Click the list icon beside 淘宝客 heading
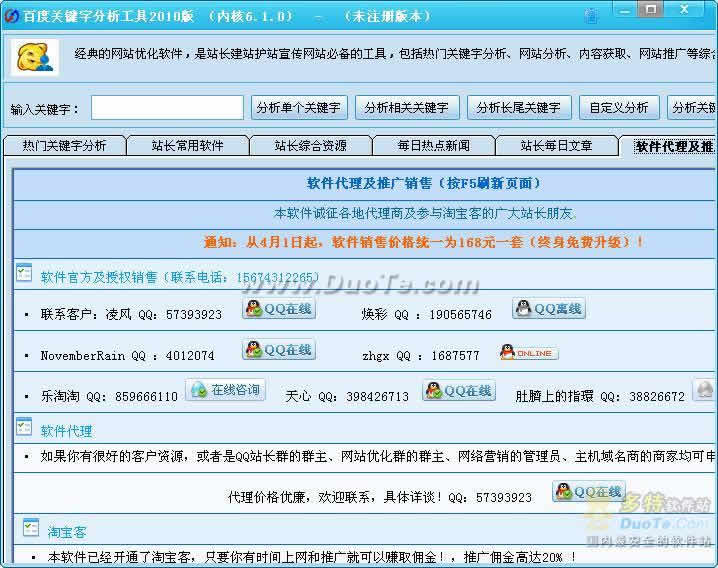The width and height of the screenshot is (718, 568). pyautogui.click(x=31, y=527)
